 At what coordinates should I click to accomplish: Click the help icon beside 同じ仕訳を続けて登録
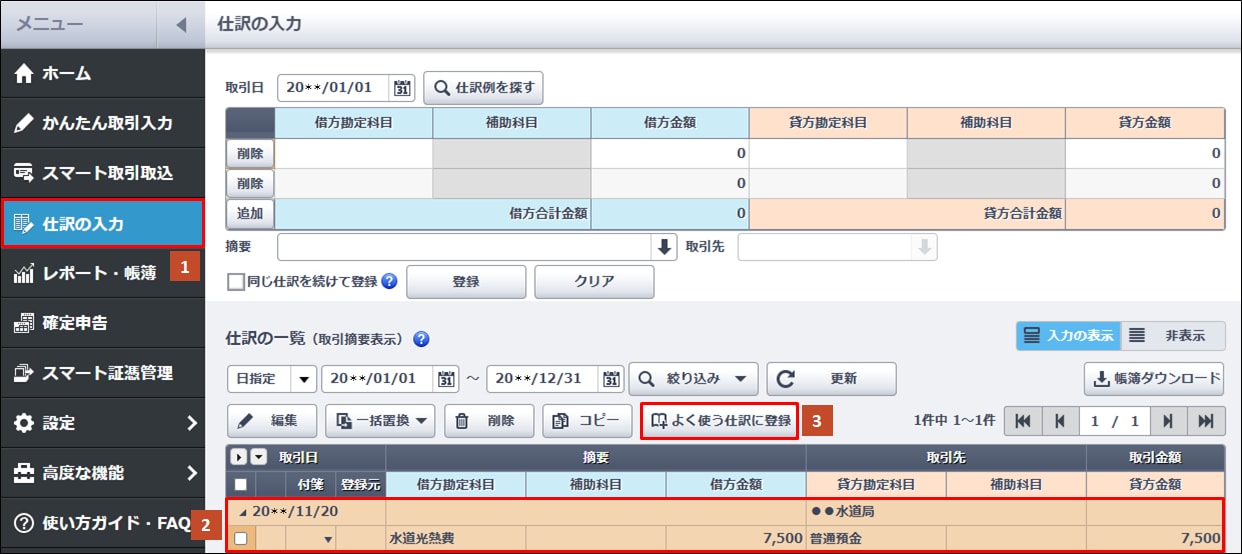[390, 282]
